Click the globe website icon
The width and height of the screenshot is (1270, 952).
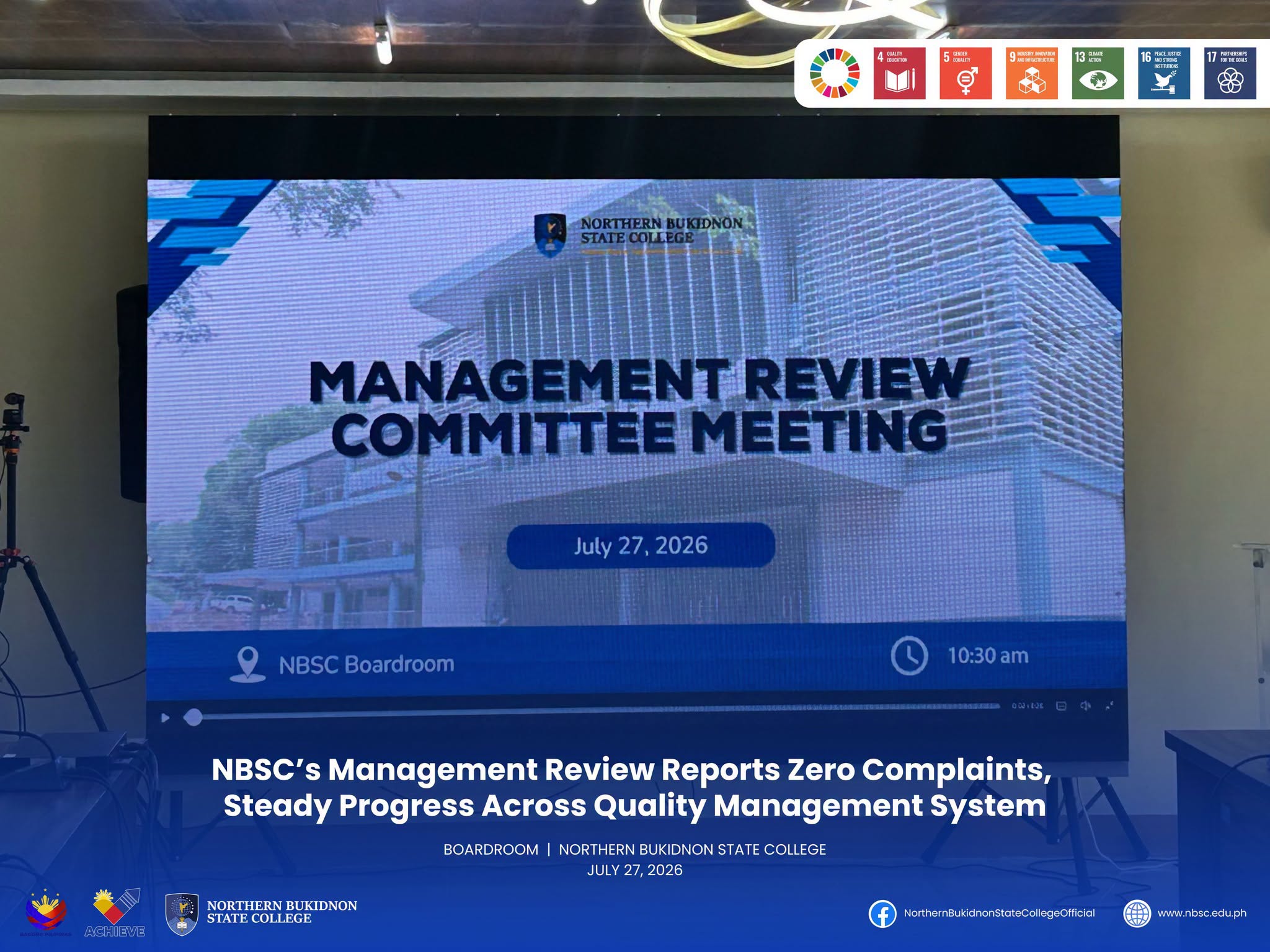point(1137,914)
